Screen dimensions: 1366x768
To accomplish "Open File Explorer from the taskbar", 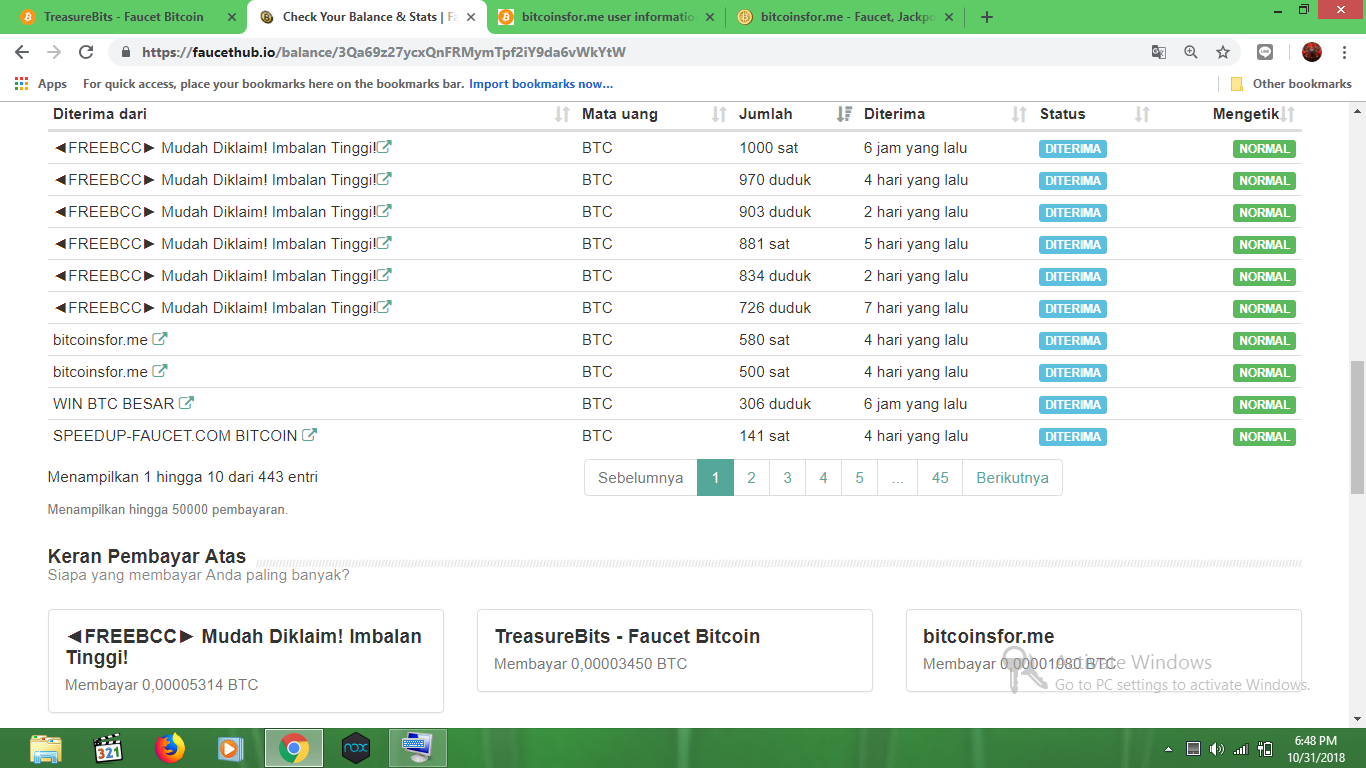I will pyautogui.click(x=46, y=748).
